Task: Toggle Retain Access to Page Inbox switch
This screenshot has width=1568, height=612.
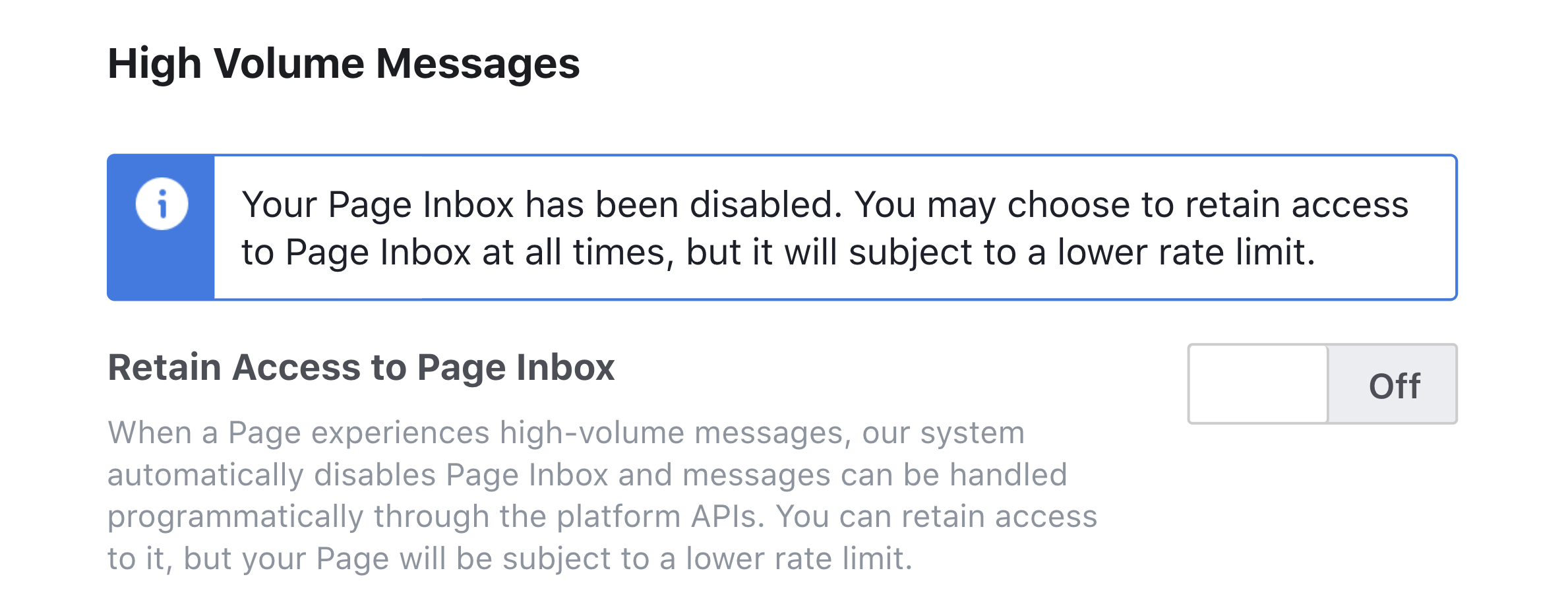Action: click(1322, 384)
